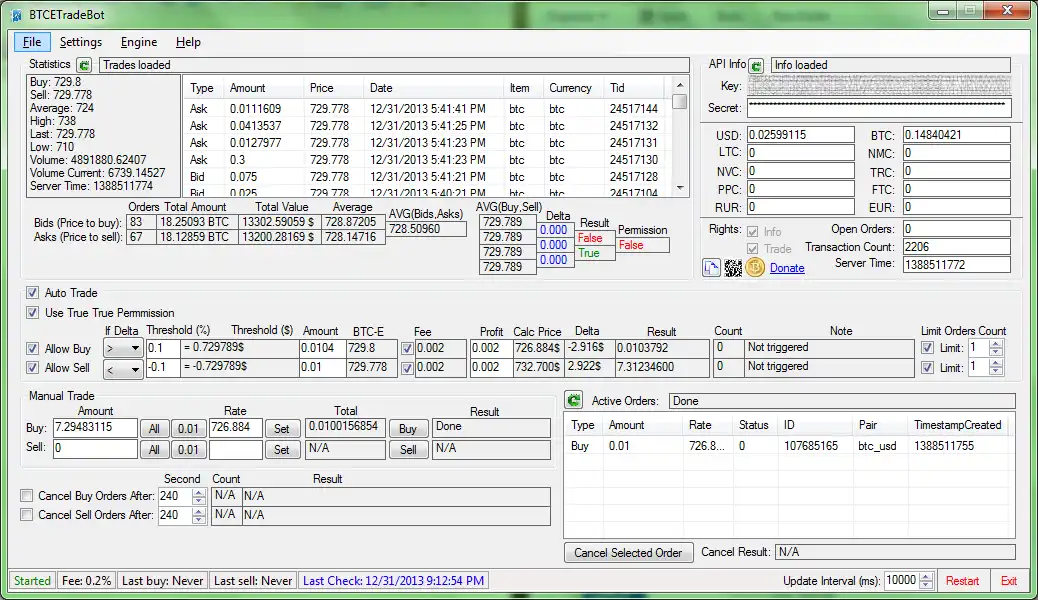The width and height of the screenshot is (1038, 600).
Task: Step the Buy Limit orders count spinner
Action: pos(996,348)
